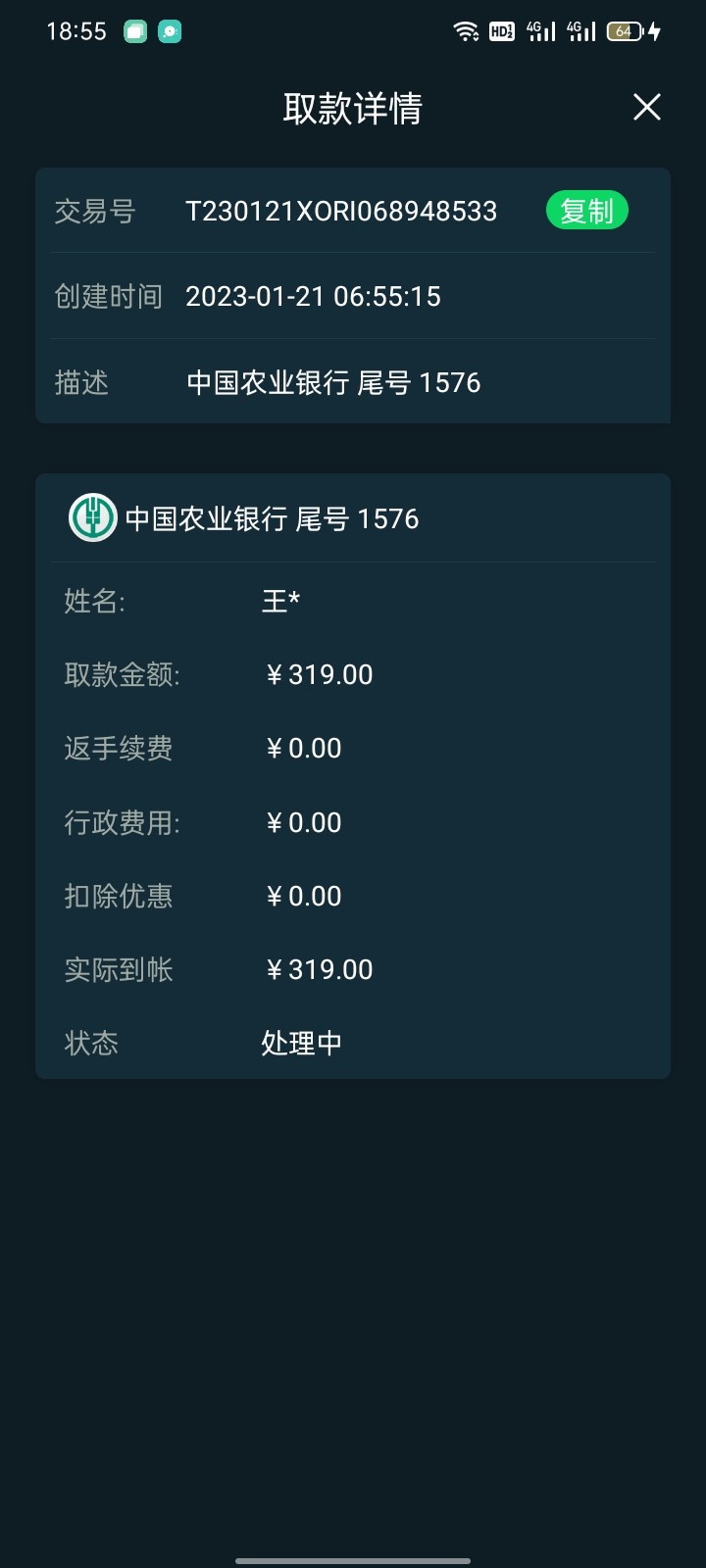The image size is (706, 1568).
Task: Tap the creation time 2023-01-21 06:55:15
Action: 313,296
